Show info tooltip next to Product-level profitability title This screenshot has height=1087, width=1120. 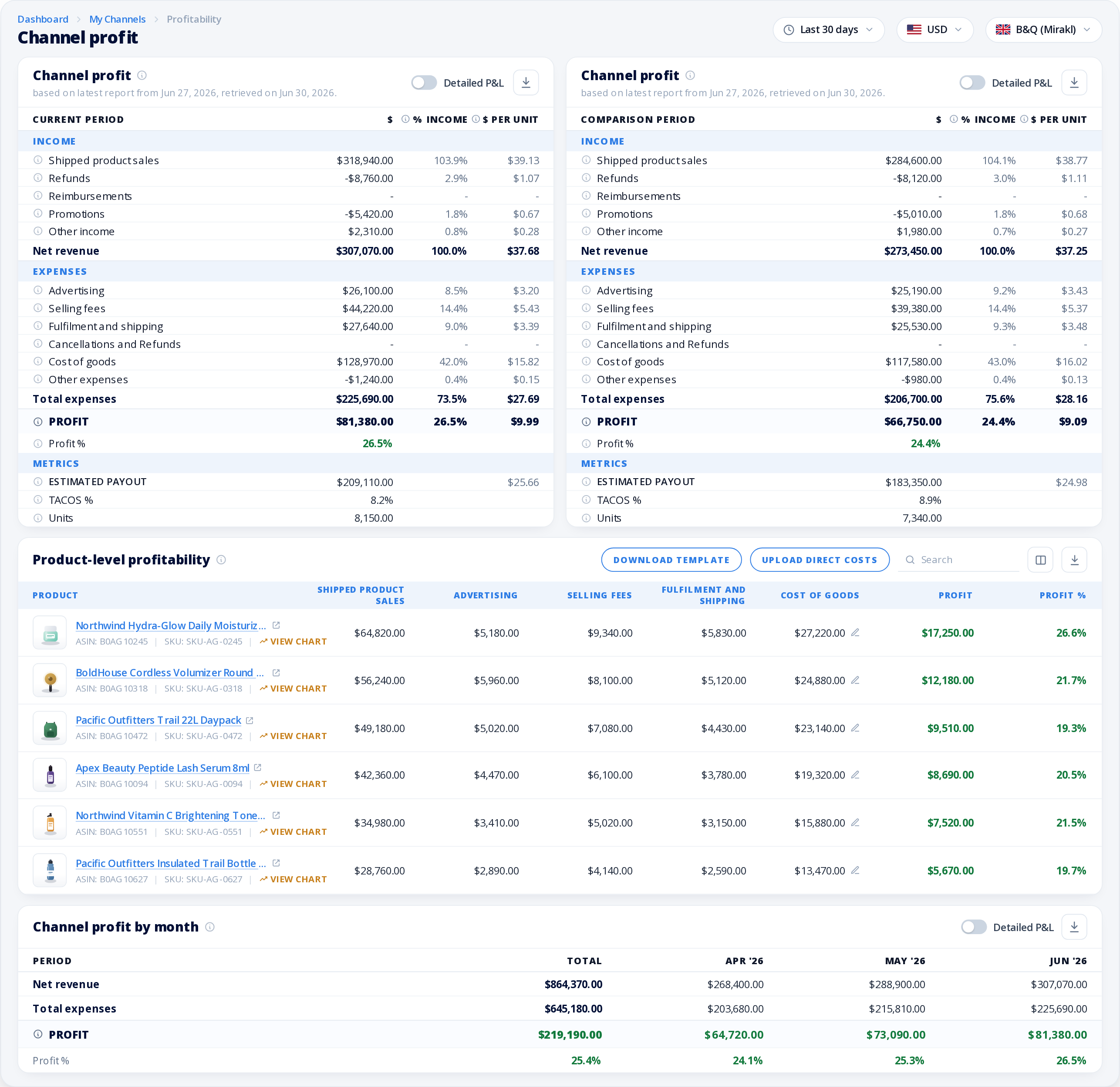point(221,560)
